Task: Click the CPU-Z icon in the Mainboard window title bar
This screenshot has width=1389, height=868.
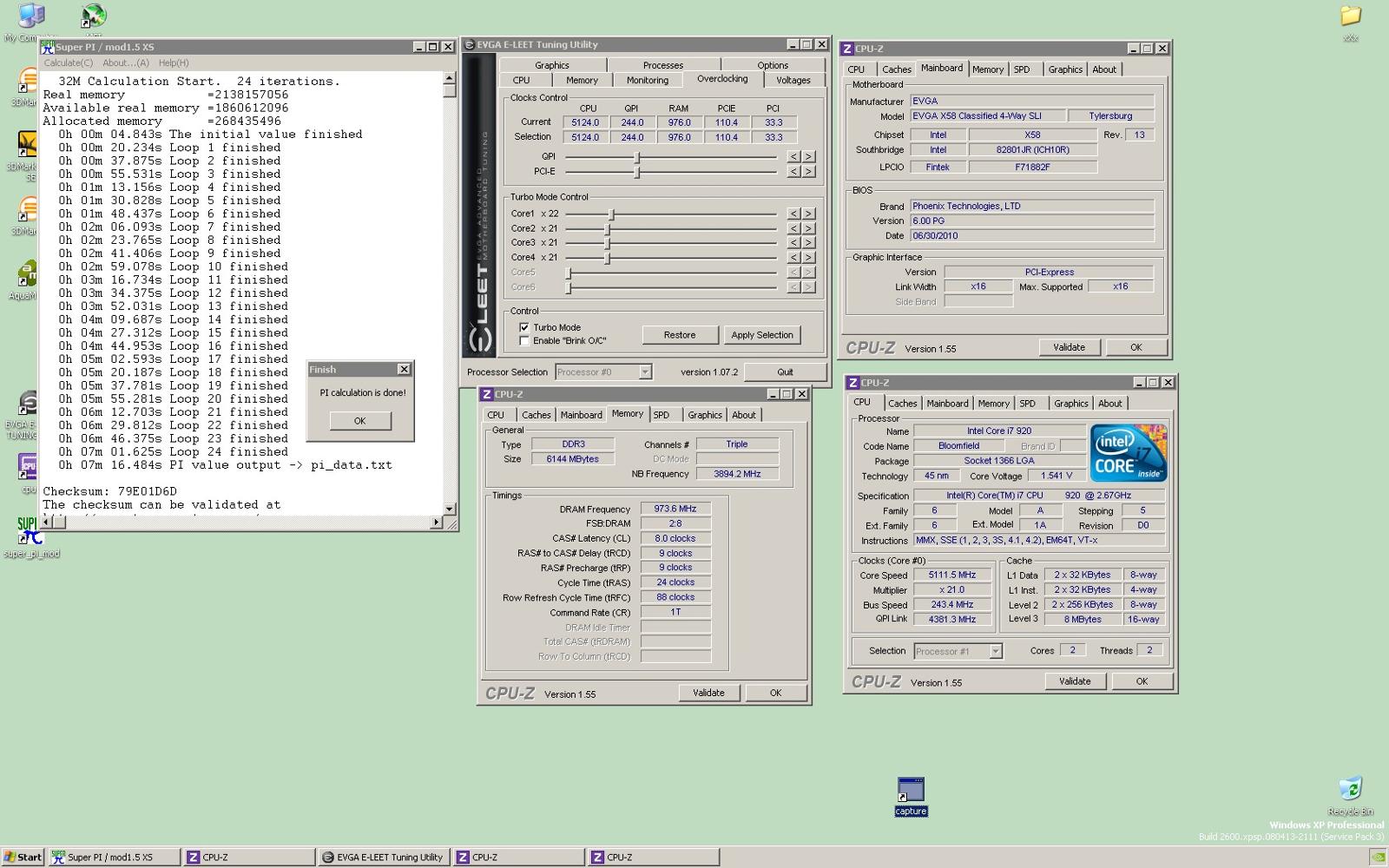Action: [x=847, y=49]
